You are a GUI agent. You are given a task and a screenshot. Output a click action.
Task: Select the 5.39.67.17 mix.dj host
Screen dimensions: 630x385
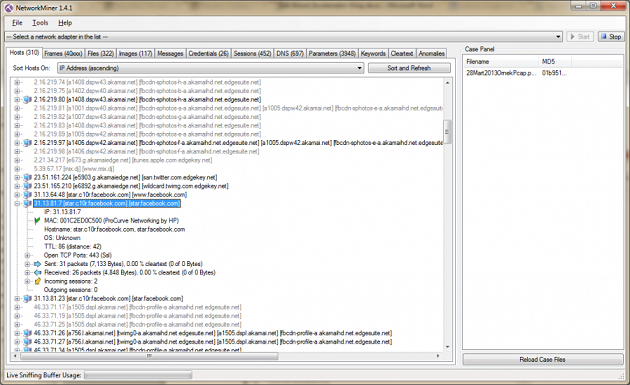click(x=74, y=169)
